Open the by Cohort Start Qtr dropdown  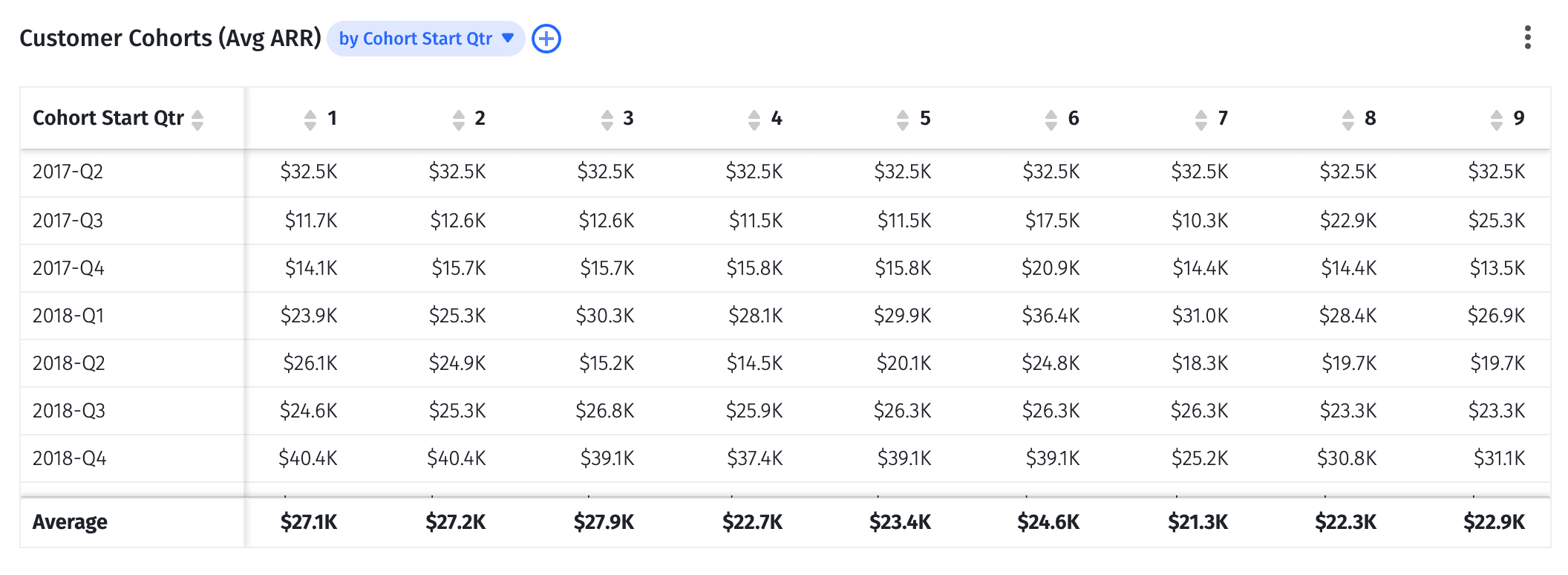[425, 39]
